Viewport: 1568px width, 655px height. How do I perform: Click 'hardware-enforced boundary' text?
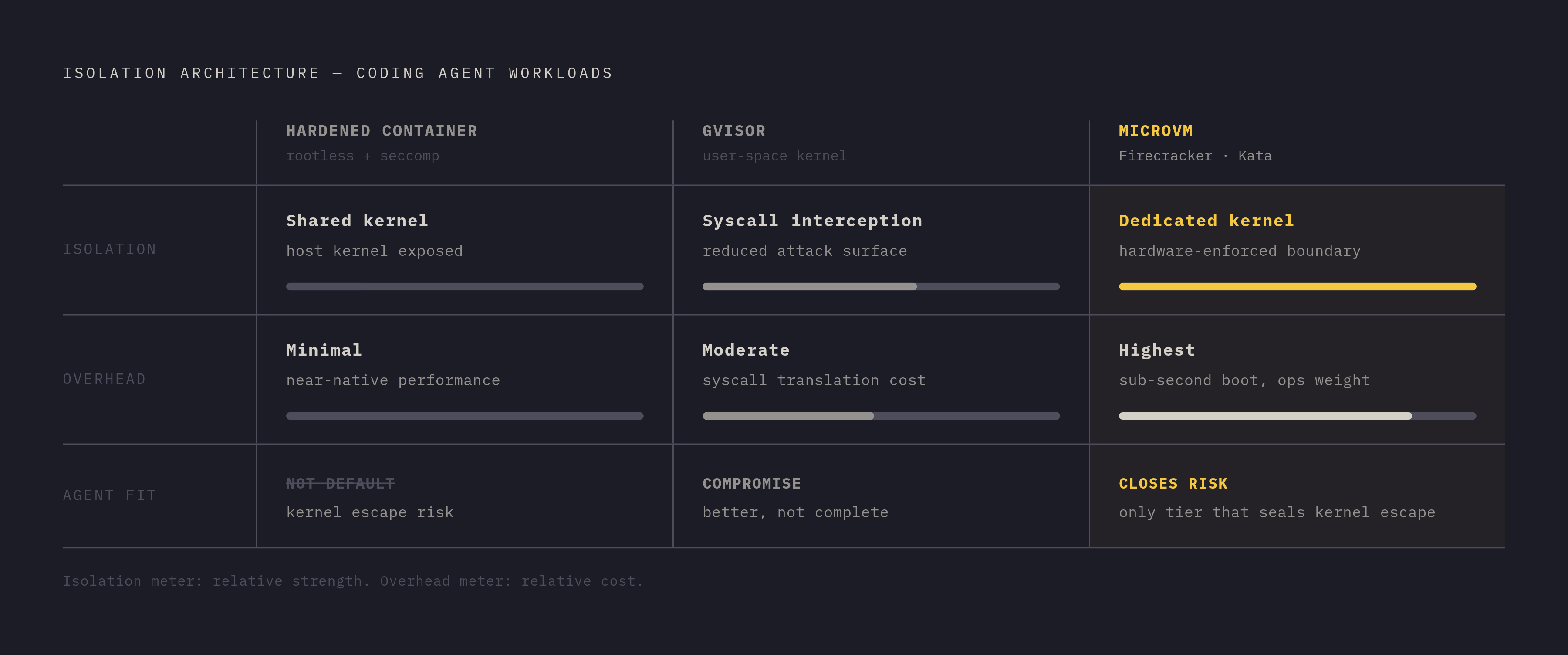(1239, 251)
